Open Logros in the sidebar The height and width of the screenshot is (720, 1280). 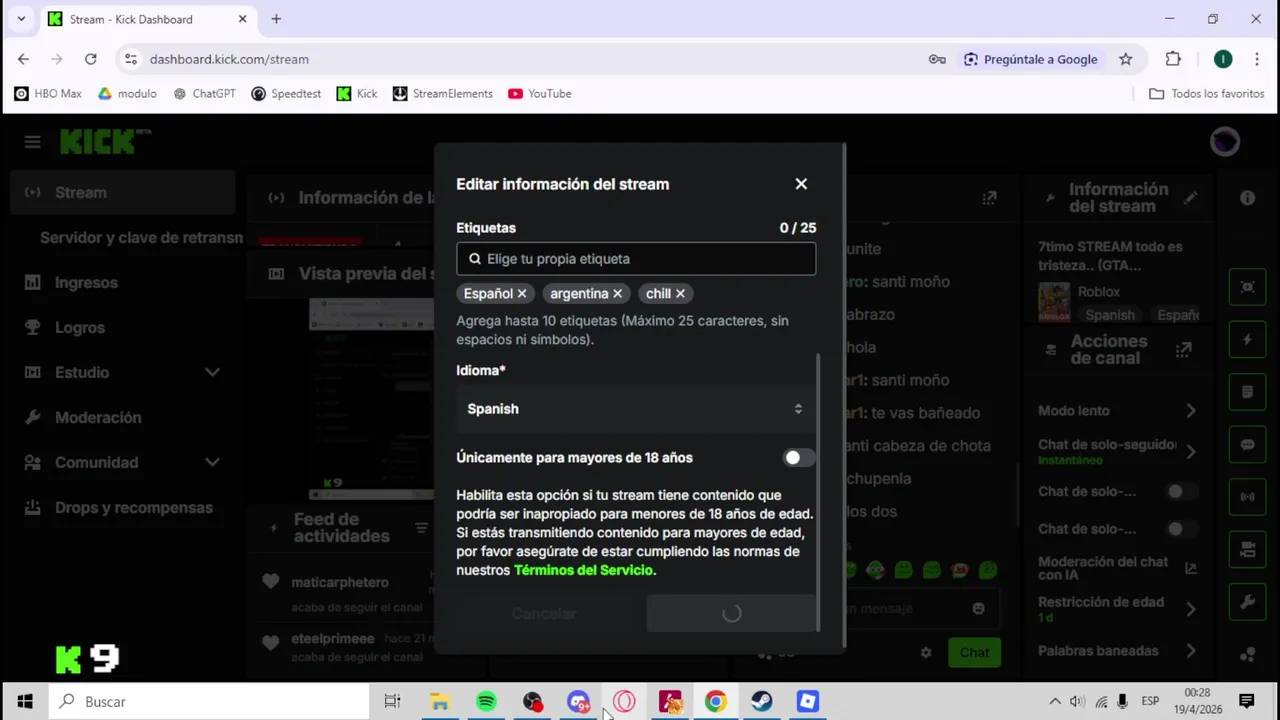pyautogui.click(x=79, y=328)
